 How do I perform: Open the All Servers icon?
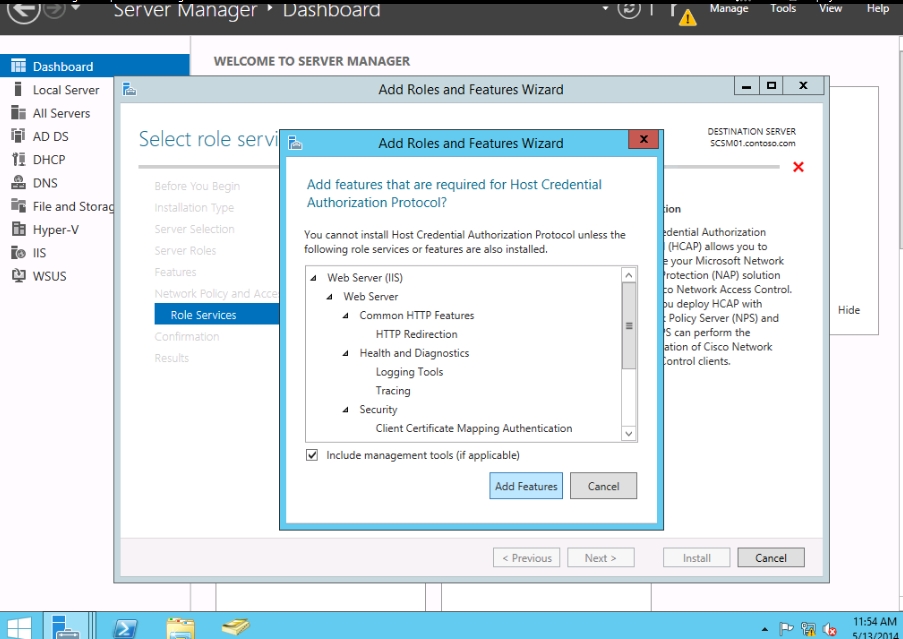18,113
